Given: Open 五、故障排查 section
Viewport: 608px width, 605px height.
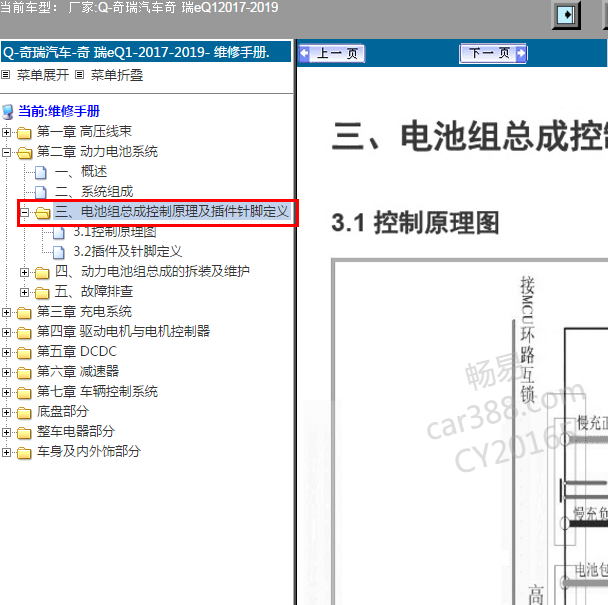Looking at the screenshot, I should (x=94, y=291).
